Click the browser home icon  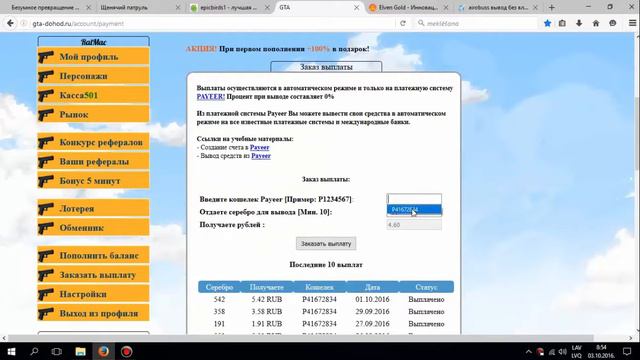click(x=596, y=23)
